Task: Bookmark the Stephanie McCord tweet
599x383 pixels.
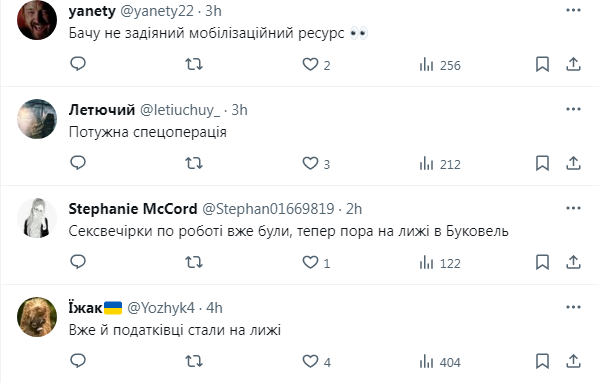Action: pyautogui.click(x=542, y=262)
